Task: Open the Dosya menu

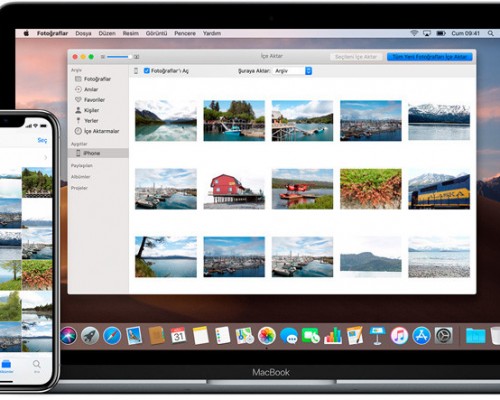Action: pyautogui.click(x=83, y=33)
